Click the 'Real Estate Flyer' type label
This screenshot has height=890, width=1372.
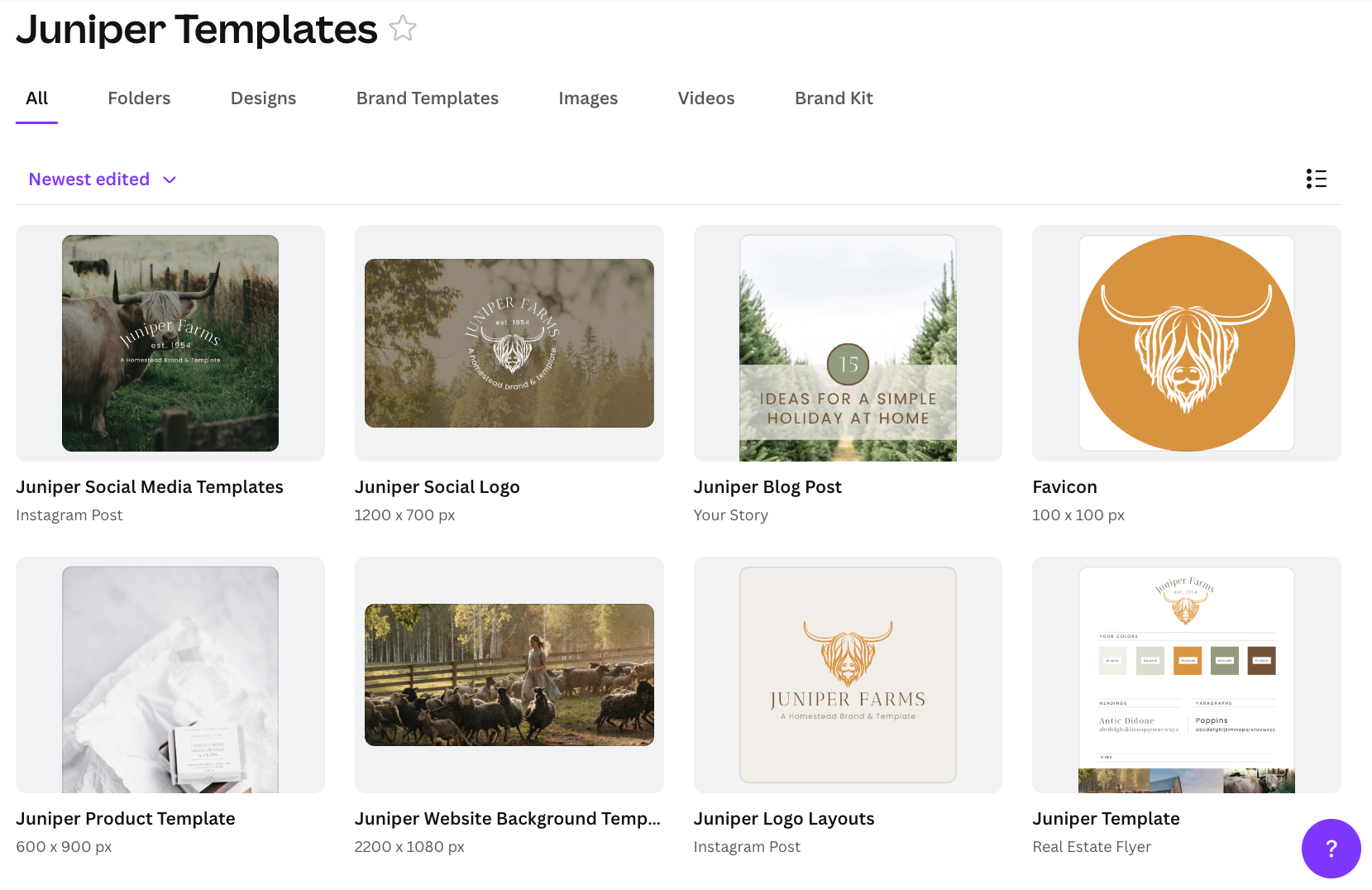(x=1092, y=847)
